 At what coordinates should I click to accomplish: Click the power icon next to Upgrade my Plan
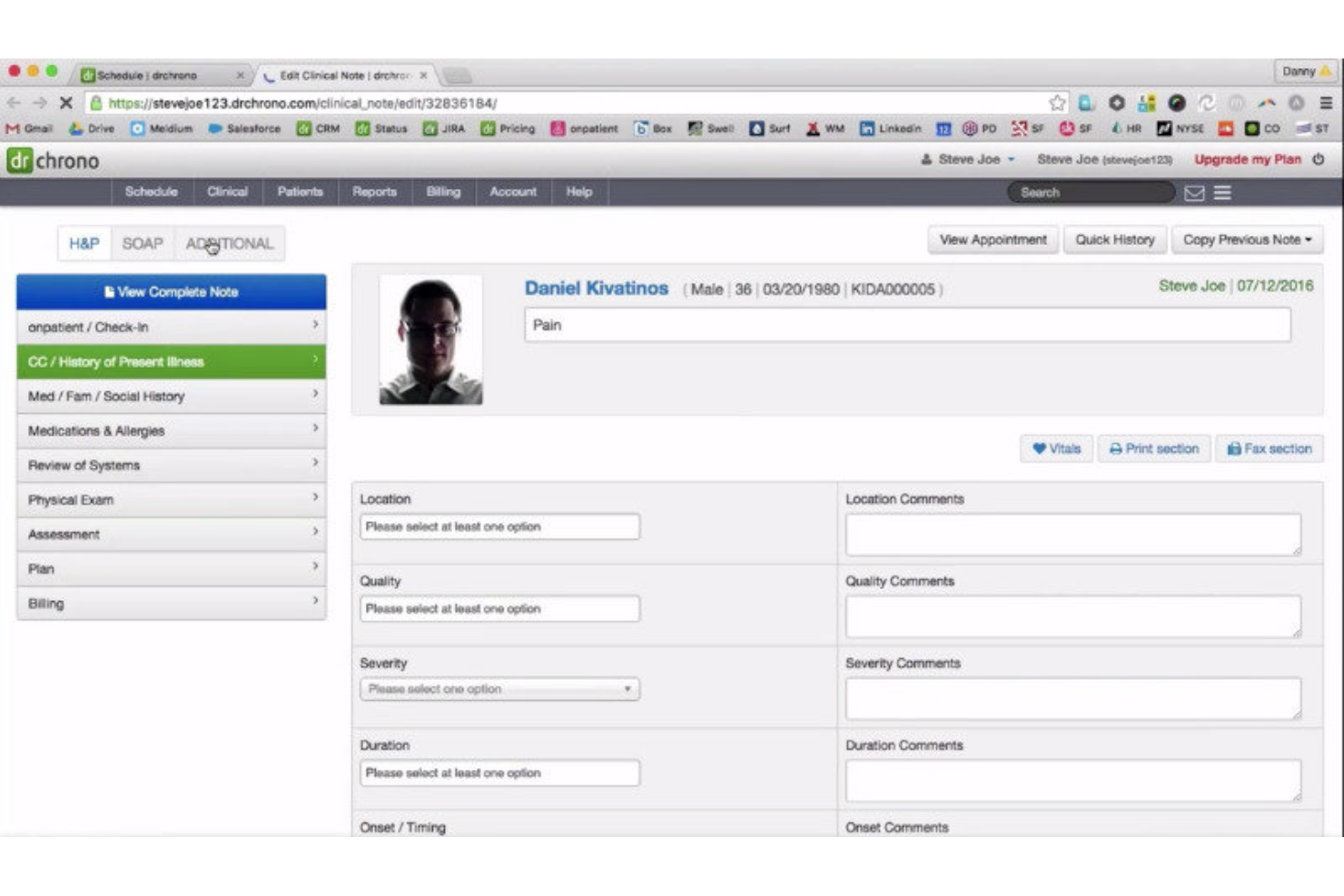click(1317, 158)
